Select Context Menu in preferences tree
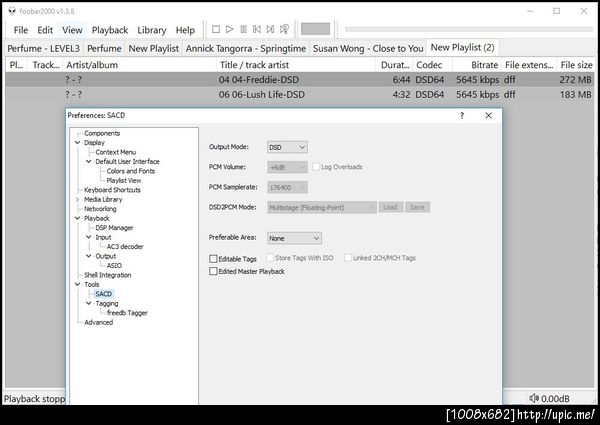This screenshot has height=425, width=600. pyautogui.click(x=116, y=152)
